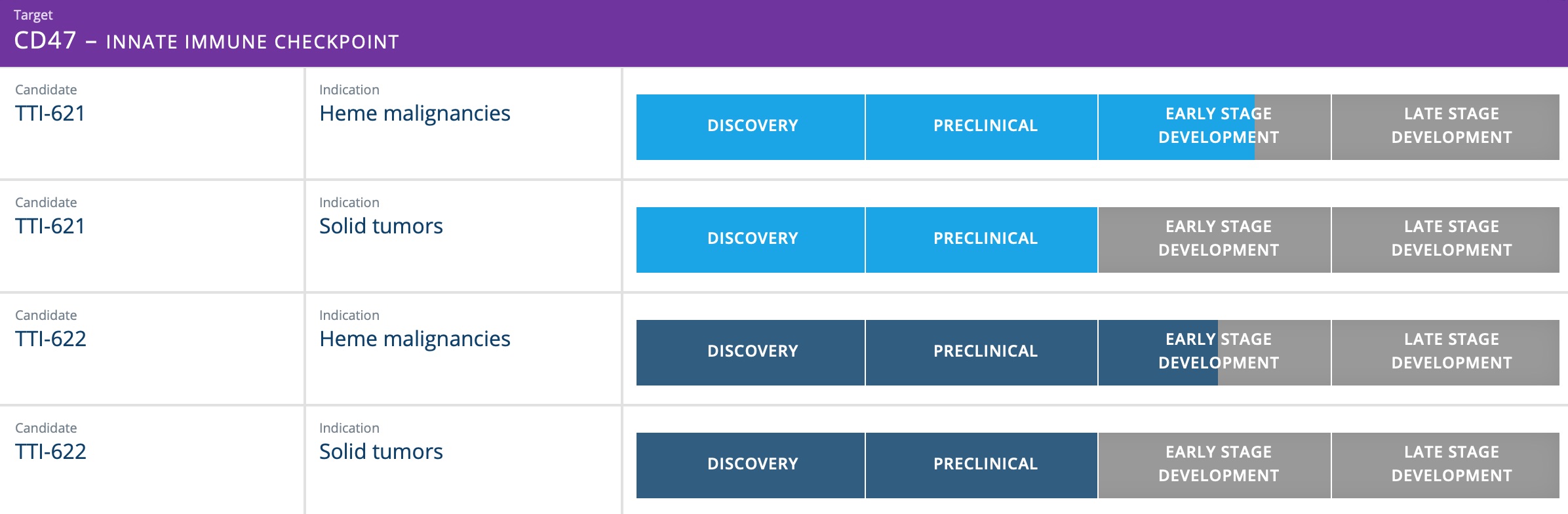Image resolution: width=1568 pixels, height=514 pixels.
Task: Click Heme malignancies indication for TTI-622
Action: coord(414,339)
